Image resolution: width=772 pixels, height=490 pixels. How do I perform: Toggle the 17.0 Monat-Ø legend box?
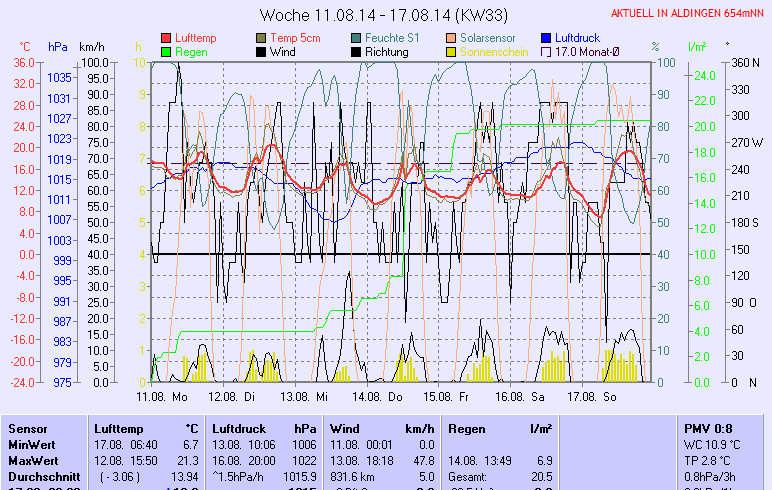tap(546, 52)
